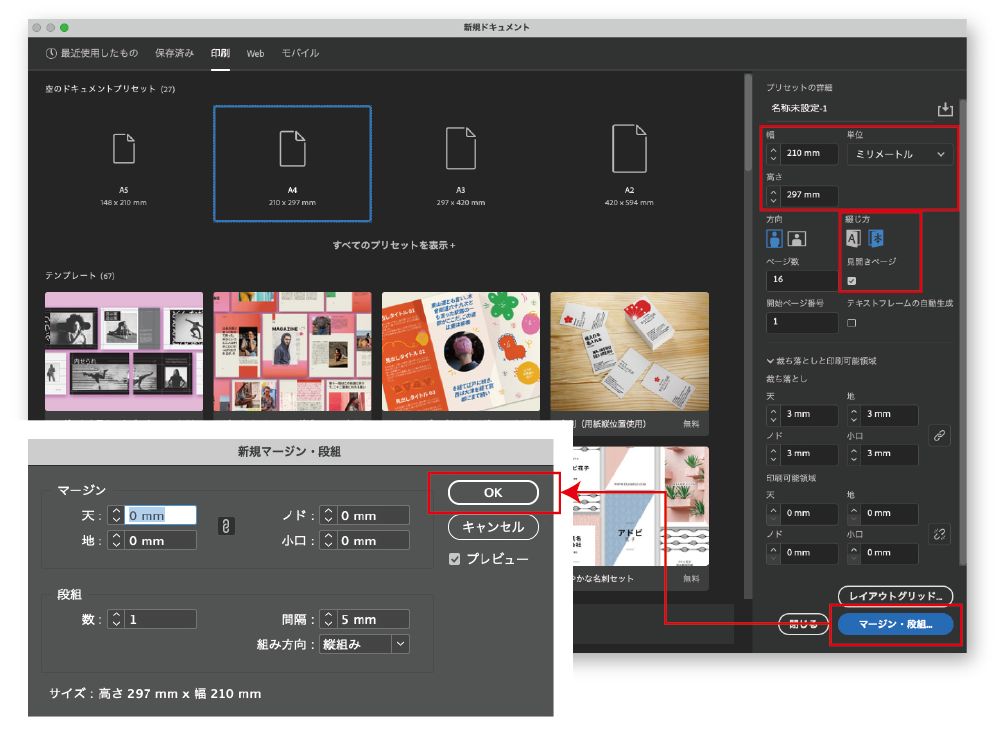Image resolution: width=1000 pixels, height=743 pixels.
Task: Click the ページ数 input field
Action: [802, 281]
